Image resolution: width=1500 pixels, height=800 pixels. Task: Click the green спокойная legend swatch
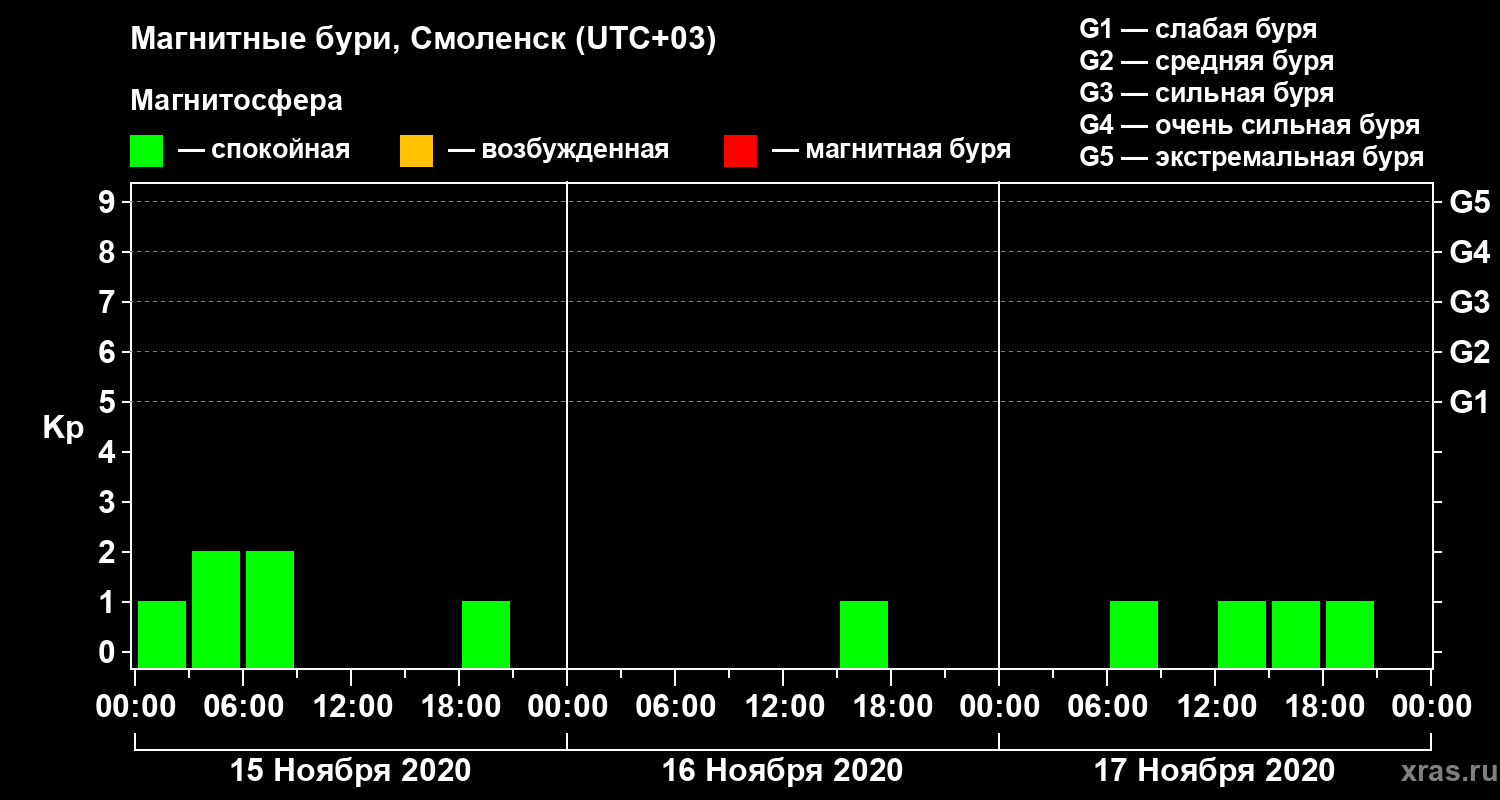pos(146,151)
